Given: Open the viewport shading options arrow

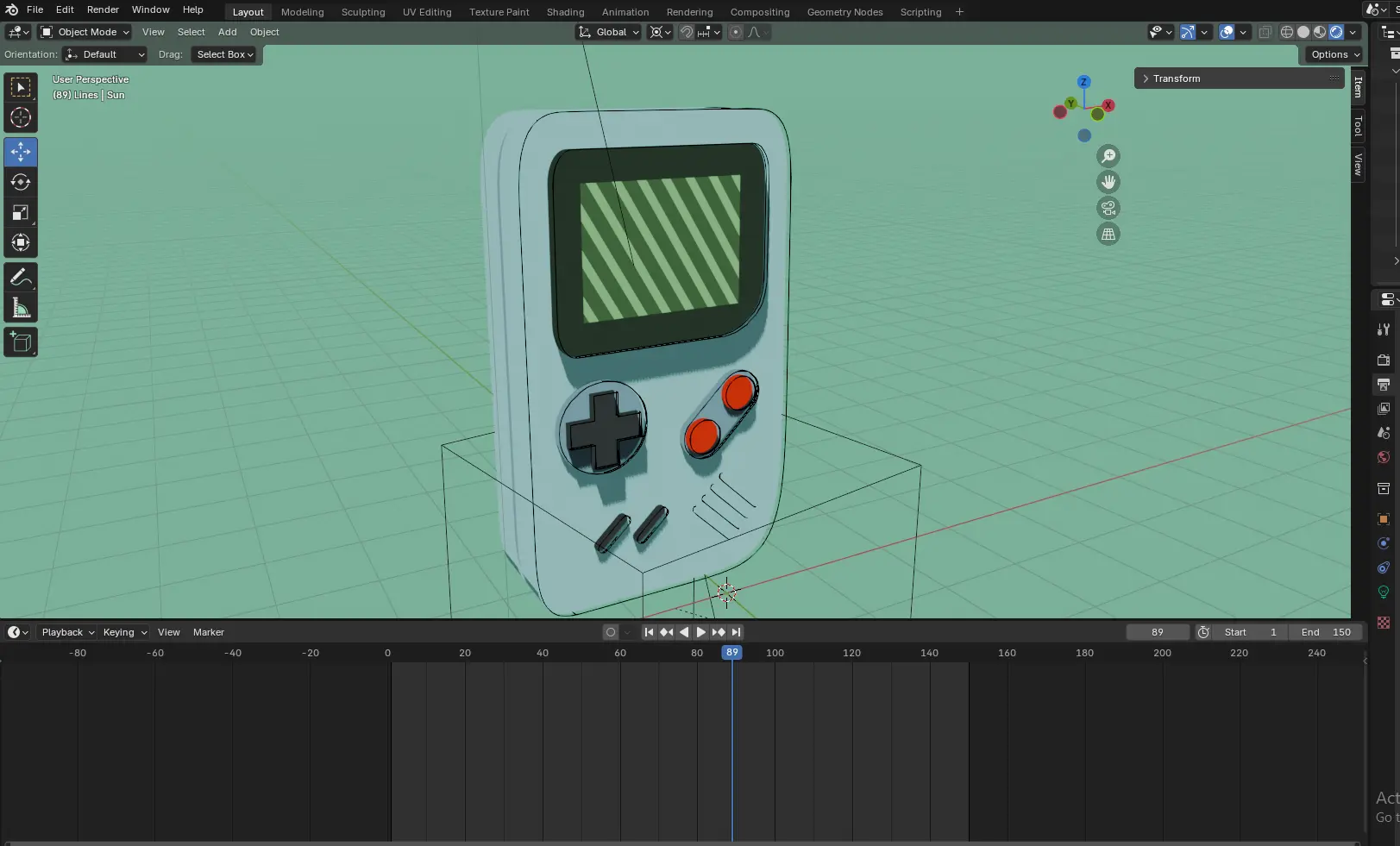Looking at the screenshot, I should tap(1353, 32).
